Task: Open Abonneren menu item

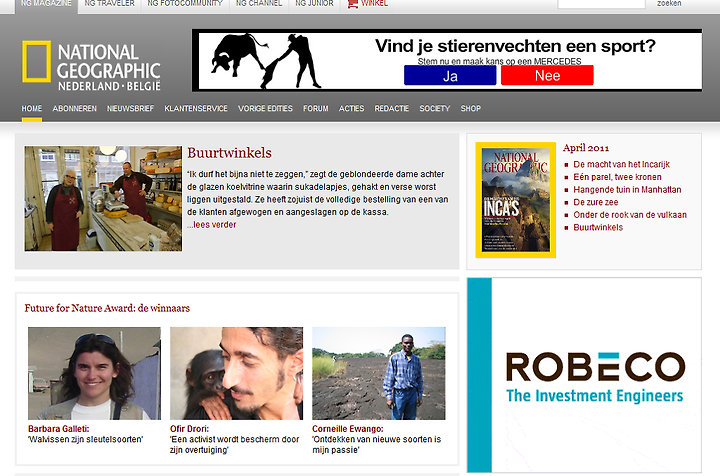Action: click(74, 109)
